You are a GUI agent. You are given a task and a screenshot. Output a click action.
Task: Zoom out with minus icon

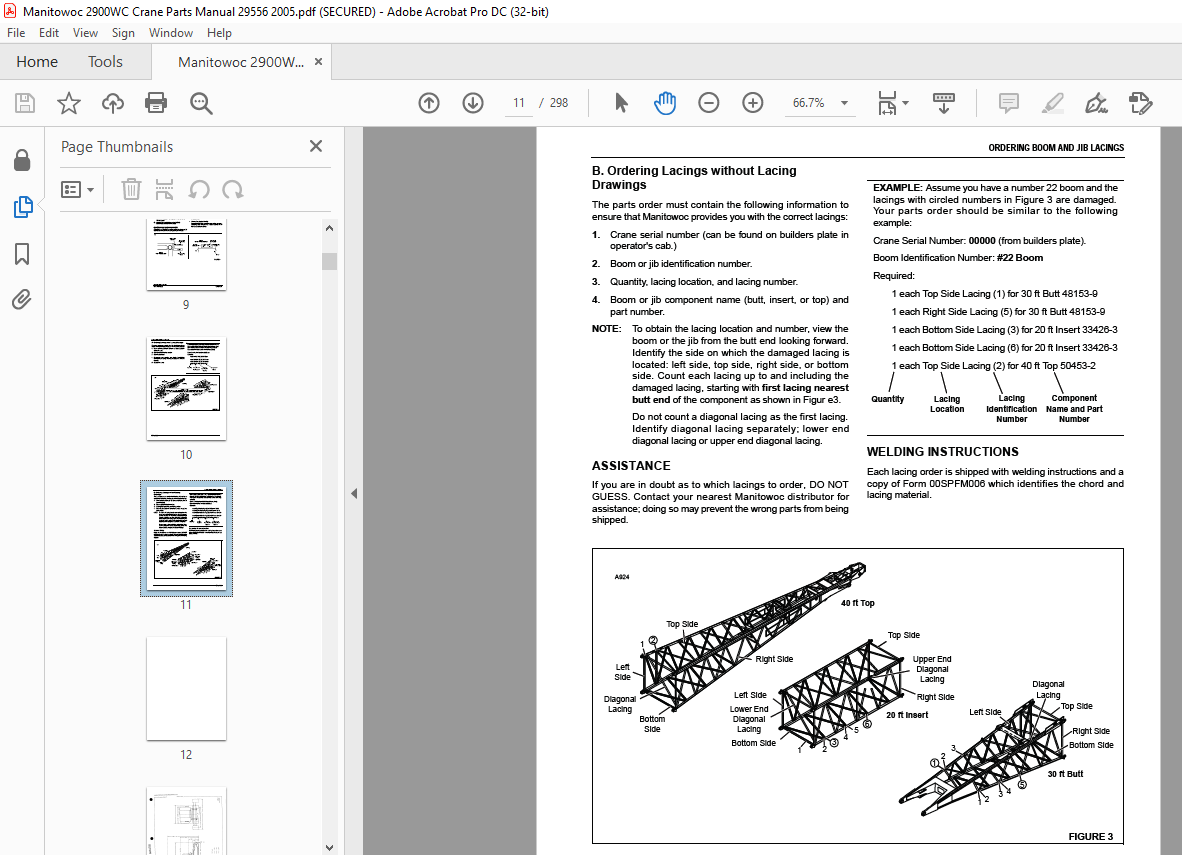click(709, 103)
